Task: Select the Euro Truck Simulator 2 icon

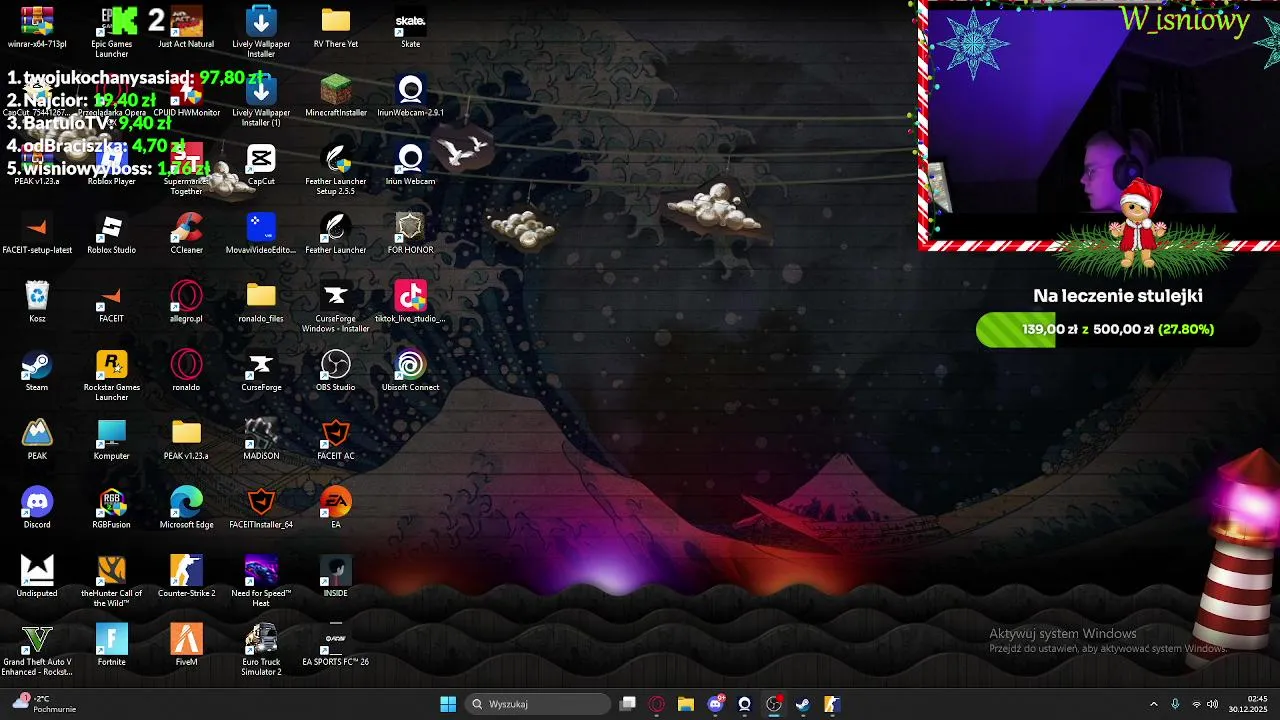Action: pos(261,650)
